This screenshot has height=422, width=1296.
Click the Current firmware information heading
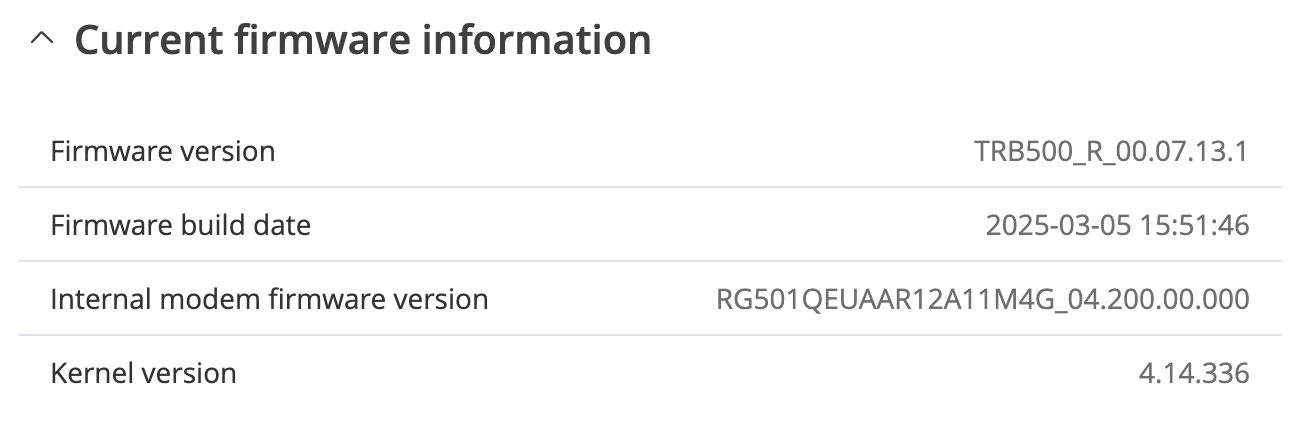point(363,41)
